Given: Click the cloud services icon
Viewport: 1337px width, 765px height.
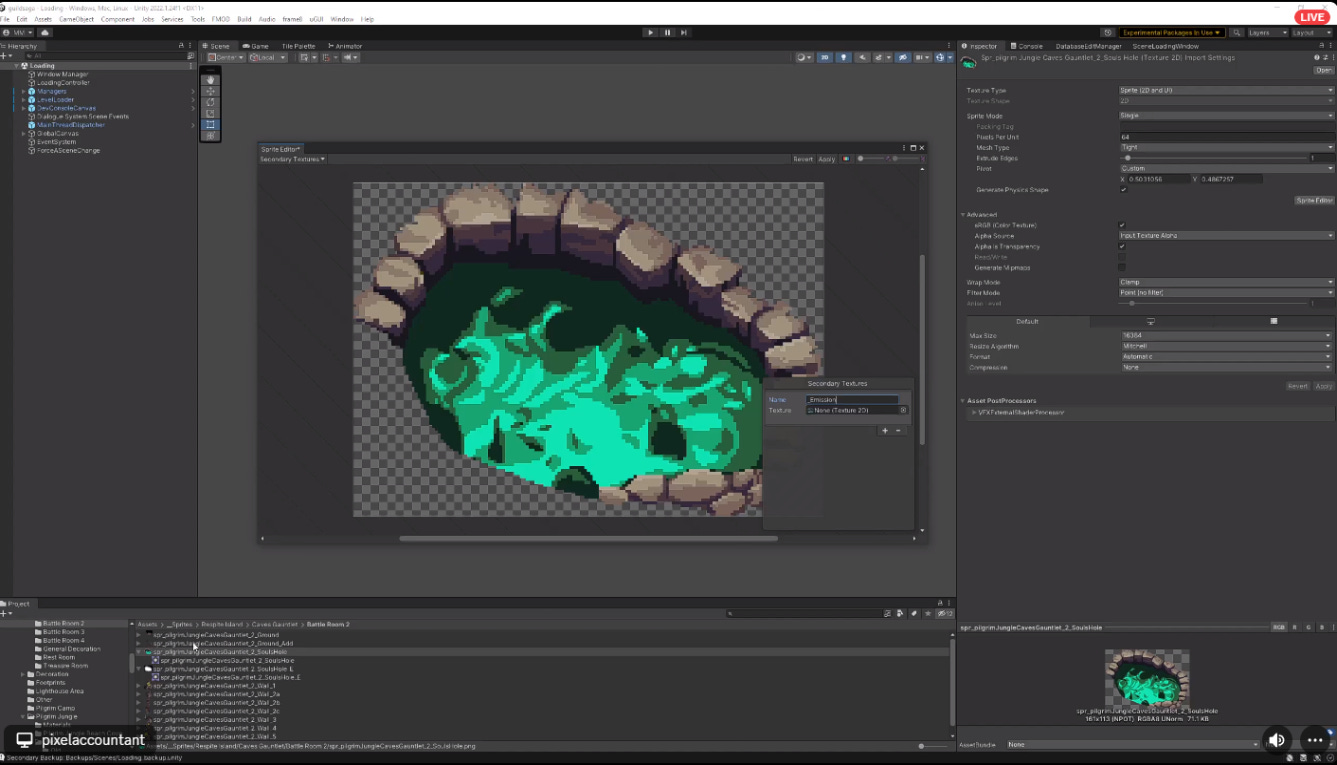Looking at the screenshot, I should 45,32.
